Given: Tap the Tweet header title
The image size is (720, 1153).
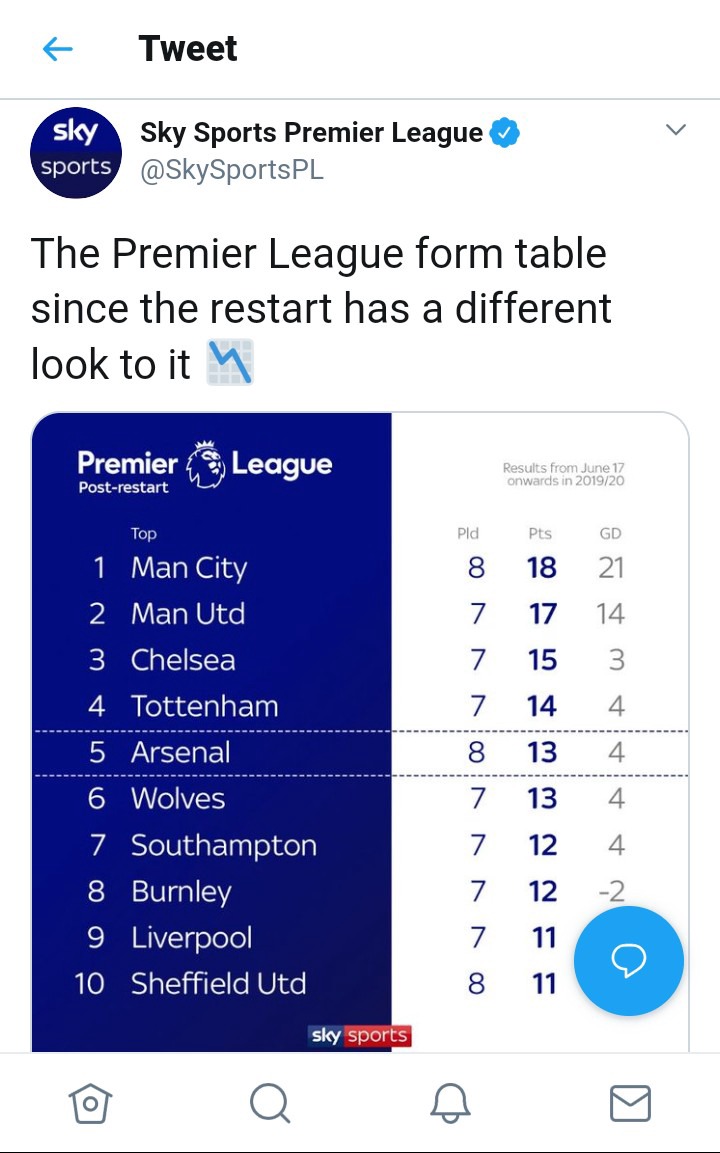Looking at the screenshot, I should [188, 49].
